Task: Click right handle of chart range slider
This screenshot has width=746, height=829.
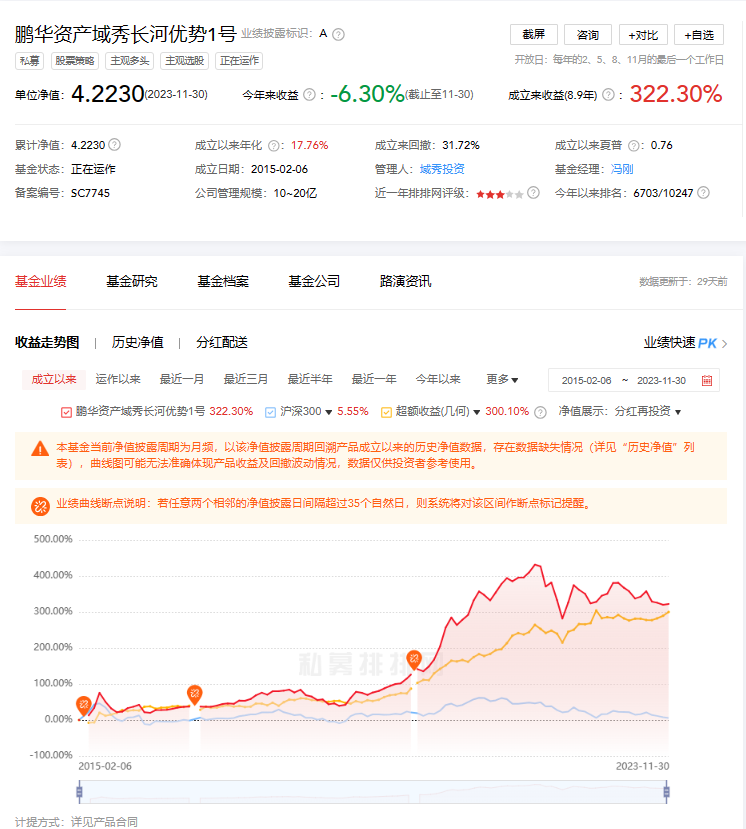Action: (666, 792)
